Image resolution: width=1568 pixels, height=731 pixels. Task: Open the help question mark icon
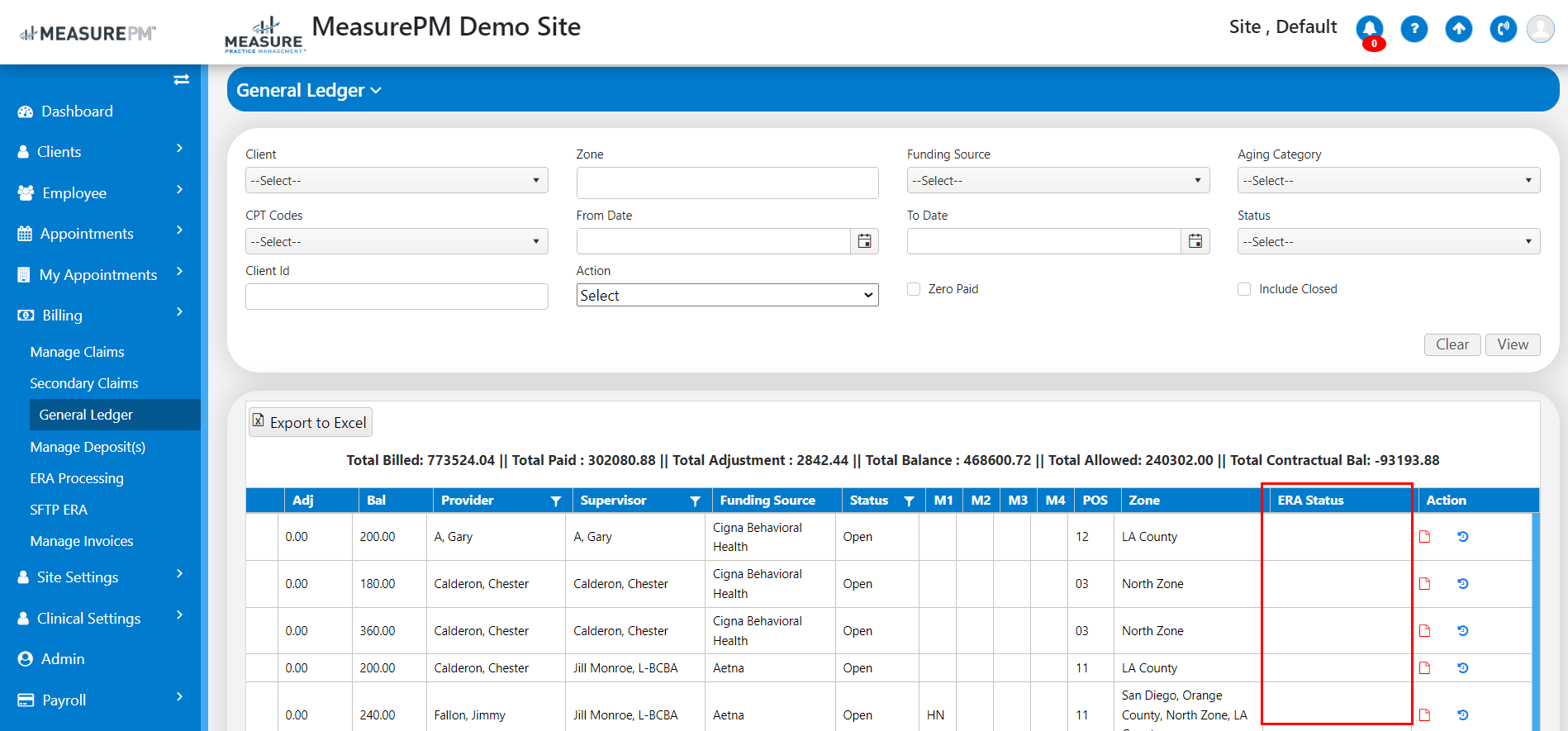pos(1414,30)
